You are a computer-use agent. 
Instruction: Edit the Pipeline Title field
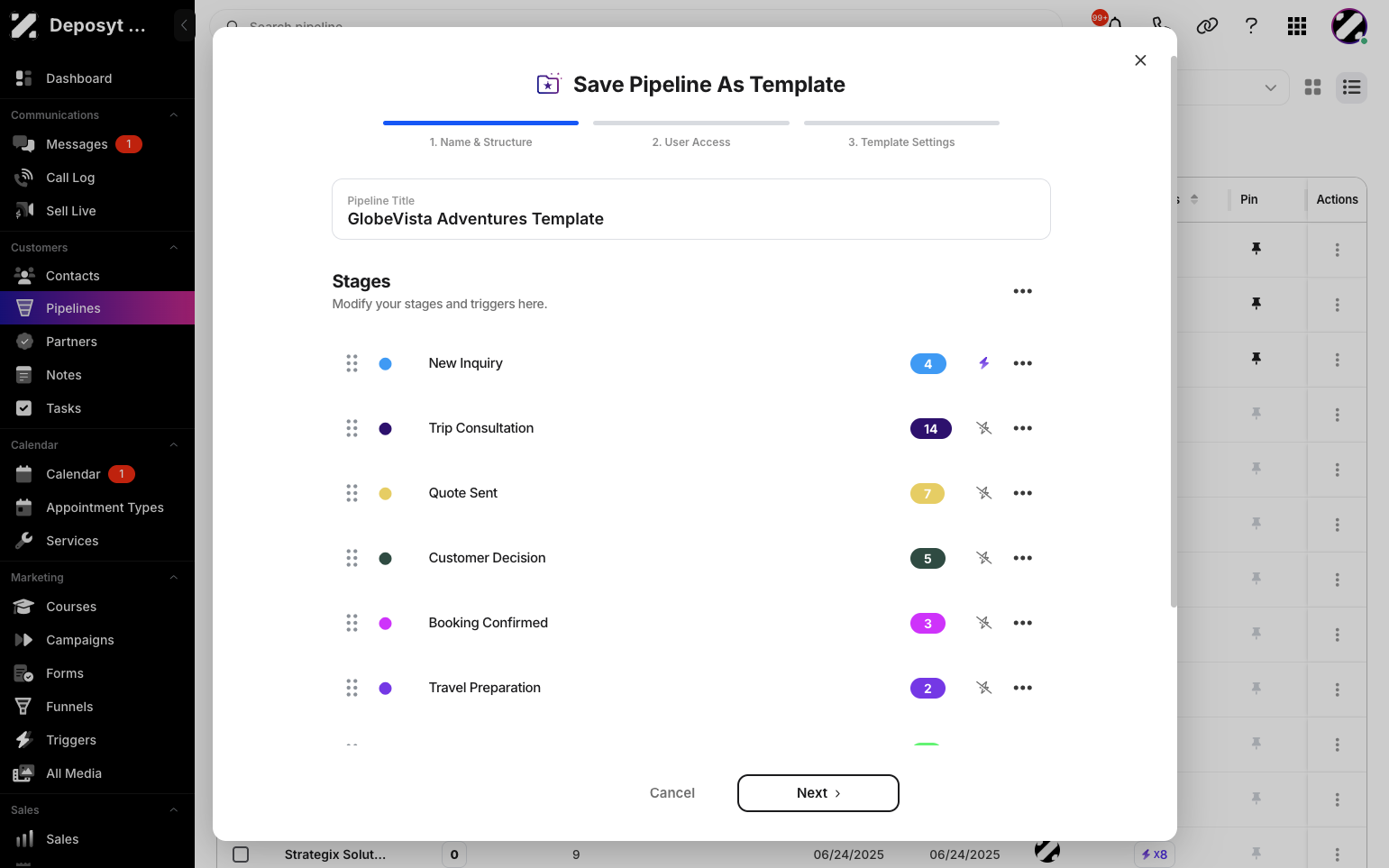(x=691, y=209)
